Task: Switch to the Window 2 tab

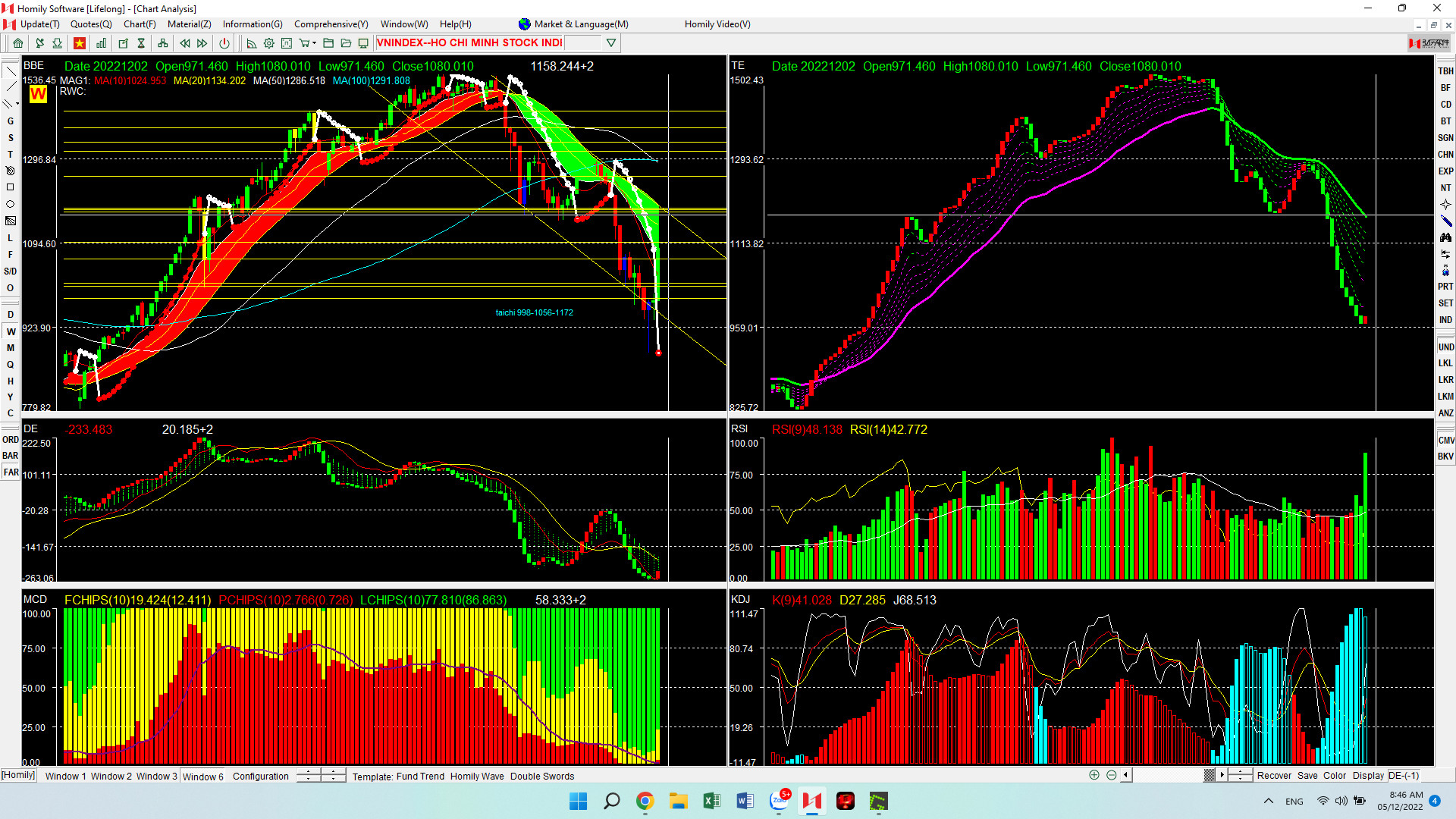Action: pyautogui.click(x=111, y=776)
